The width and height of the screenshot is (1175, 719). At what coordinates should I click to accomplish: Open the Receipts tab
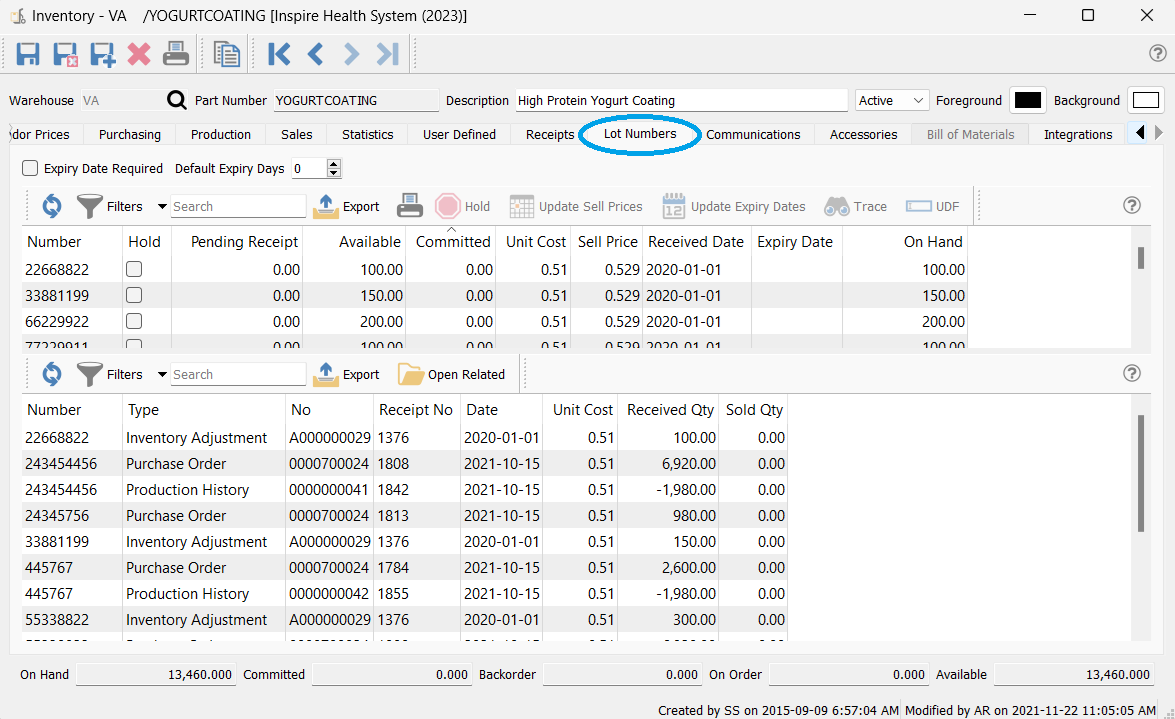click(550, 134)
